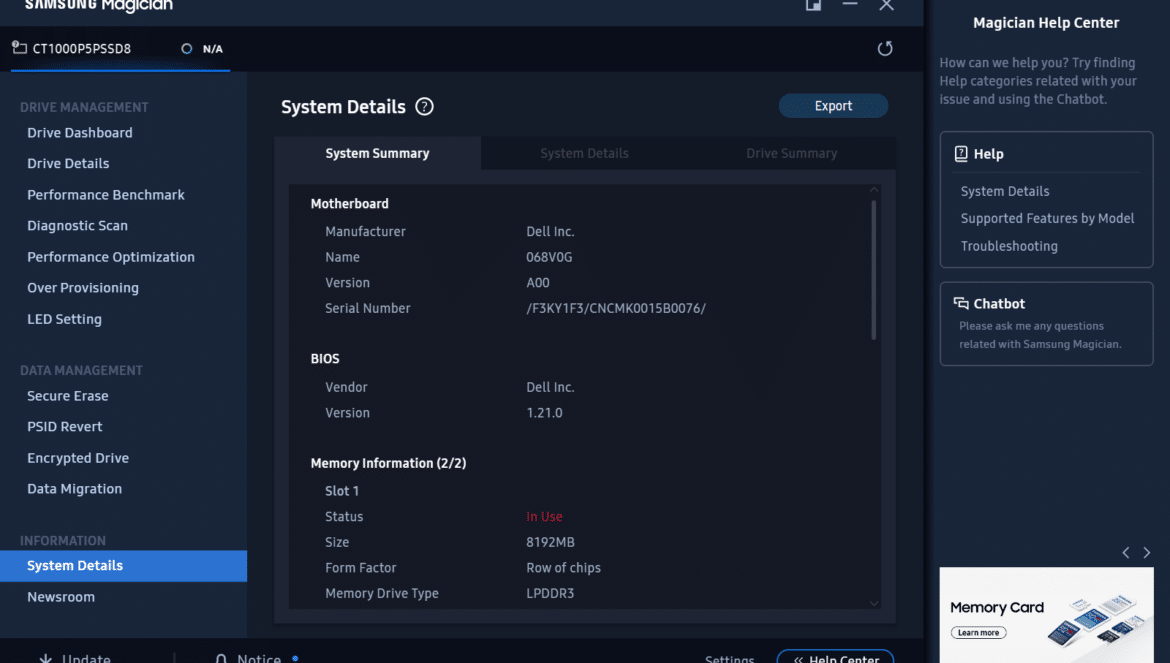
Task: Open the System Details help question-mark icon
Action: coord(425,107)
